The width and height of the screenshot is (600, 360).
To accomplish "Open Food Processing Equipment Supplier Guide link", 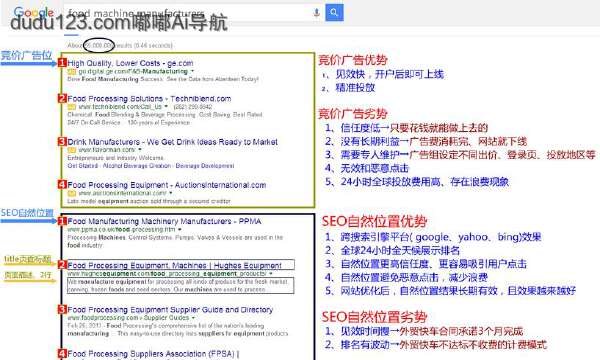I will coord(170,310).
